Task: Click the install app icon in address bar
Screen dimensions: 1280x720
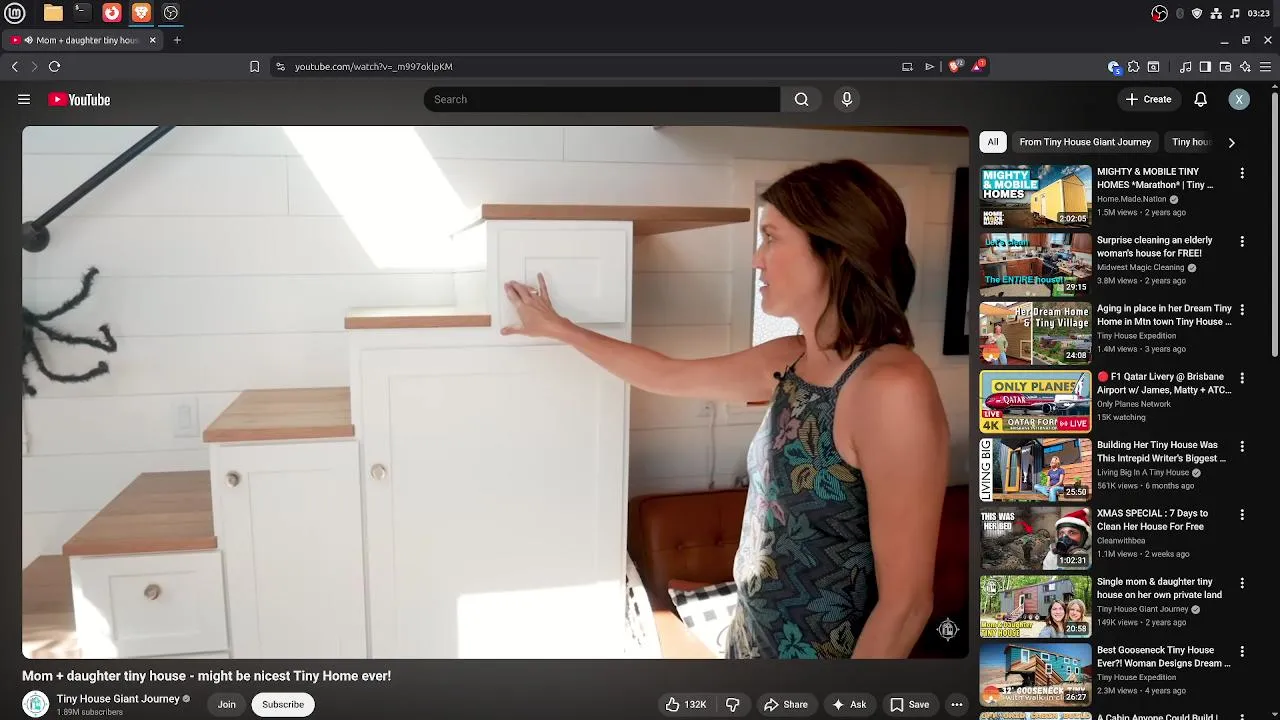Action: (x=907, y=66)
